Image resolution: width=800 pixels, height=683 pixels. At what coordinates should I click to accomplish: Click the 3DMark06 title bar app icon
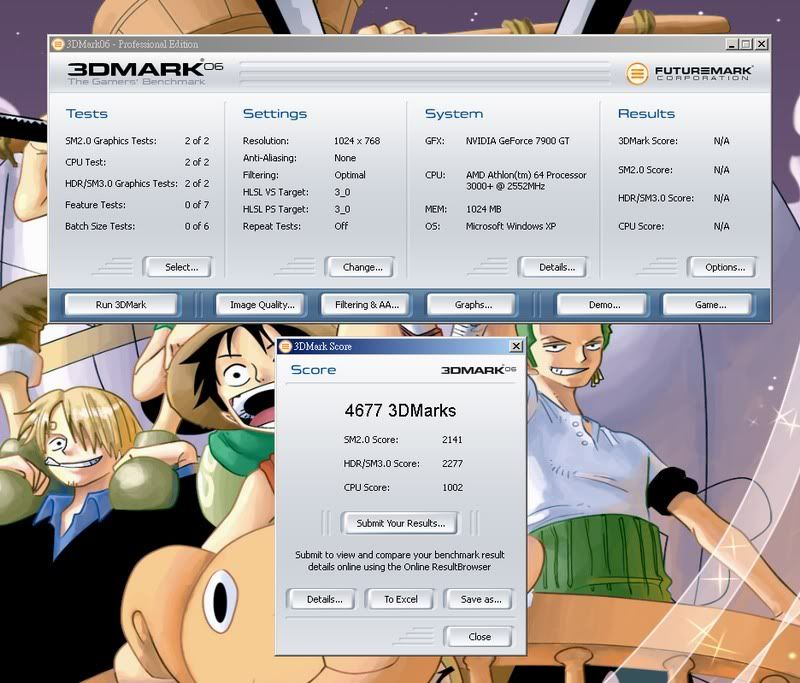[58, 44]
